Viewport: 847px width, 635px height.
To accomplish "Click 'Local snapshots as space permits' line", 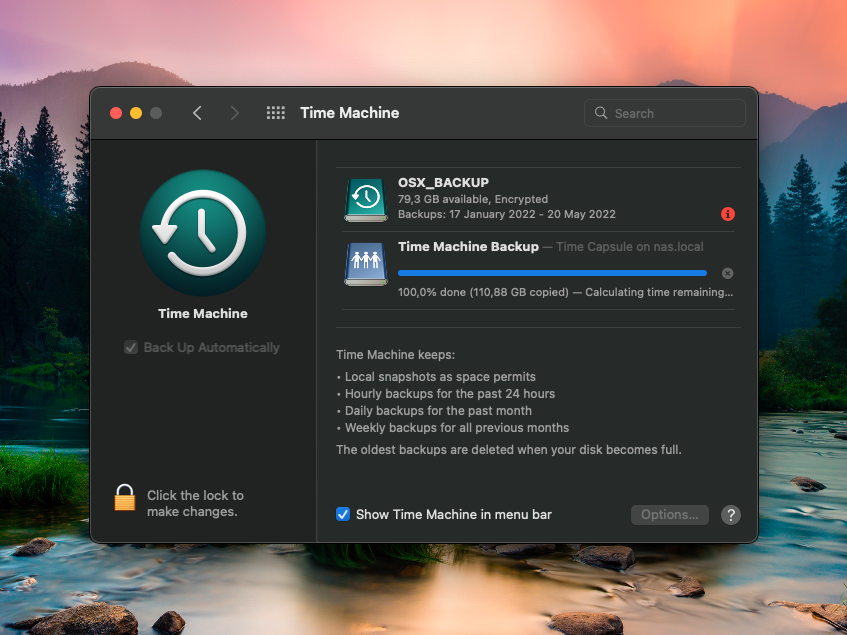I will [x=440, y=377].
